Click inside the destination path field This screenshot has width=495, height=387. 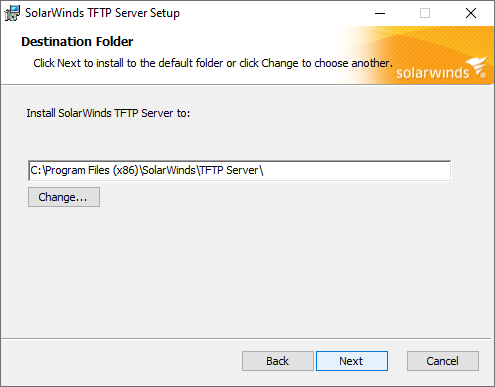click(x=239, y=171)
